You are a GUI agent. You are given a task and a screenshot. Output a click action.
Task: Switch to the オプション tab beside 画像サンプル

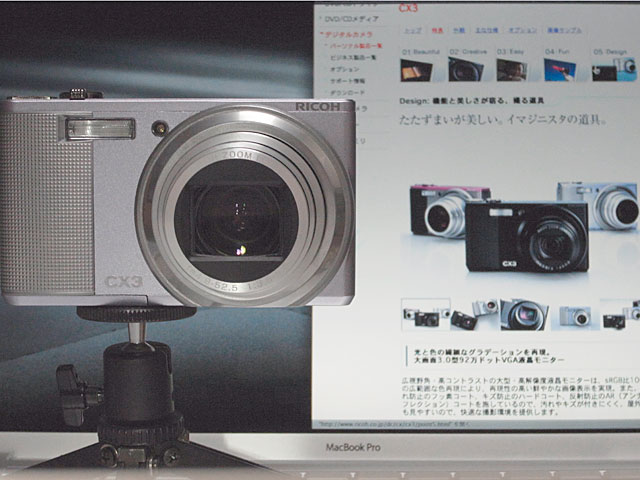(x=522, y=30)
